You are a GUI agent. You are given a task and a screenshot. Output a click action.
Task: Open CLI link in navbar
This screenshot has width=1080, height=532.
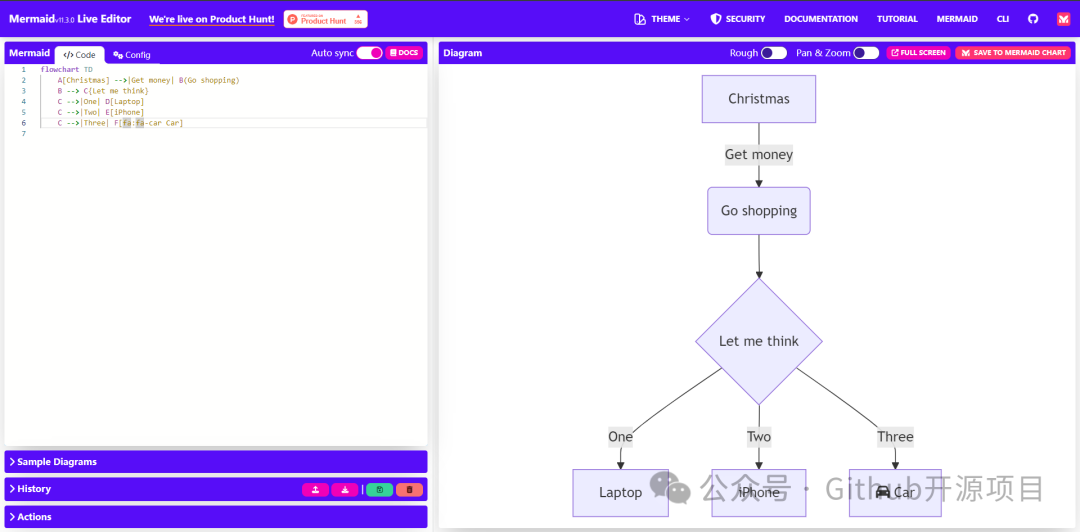1003,19
